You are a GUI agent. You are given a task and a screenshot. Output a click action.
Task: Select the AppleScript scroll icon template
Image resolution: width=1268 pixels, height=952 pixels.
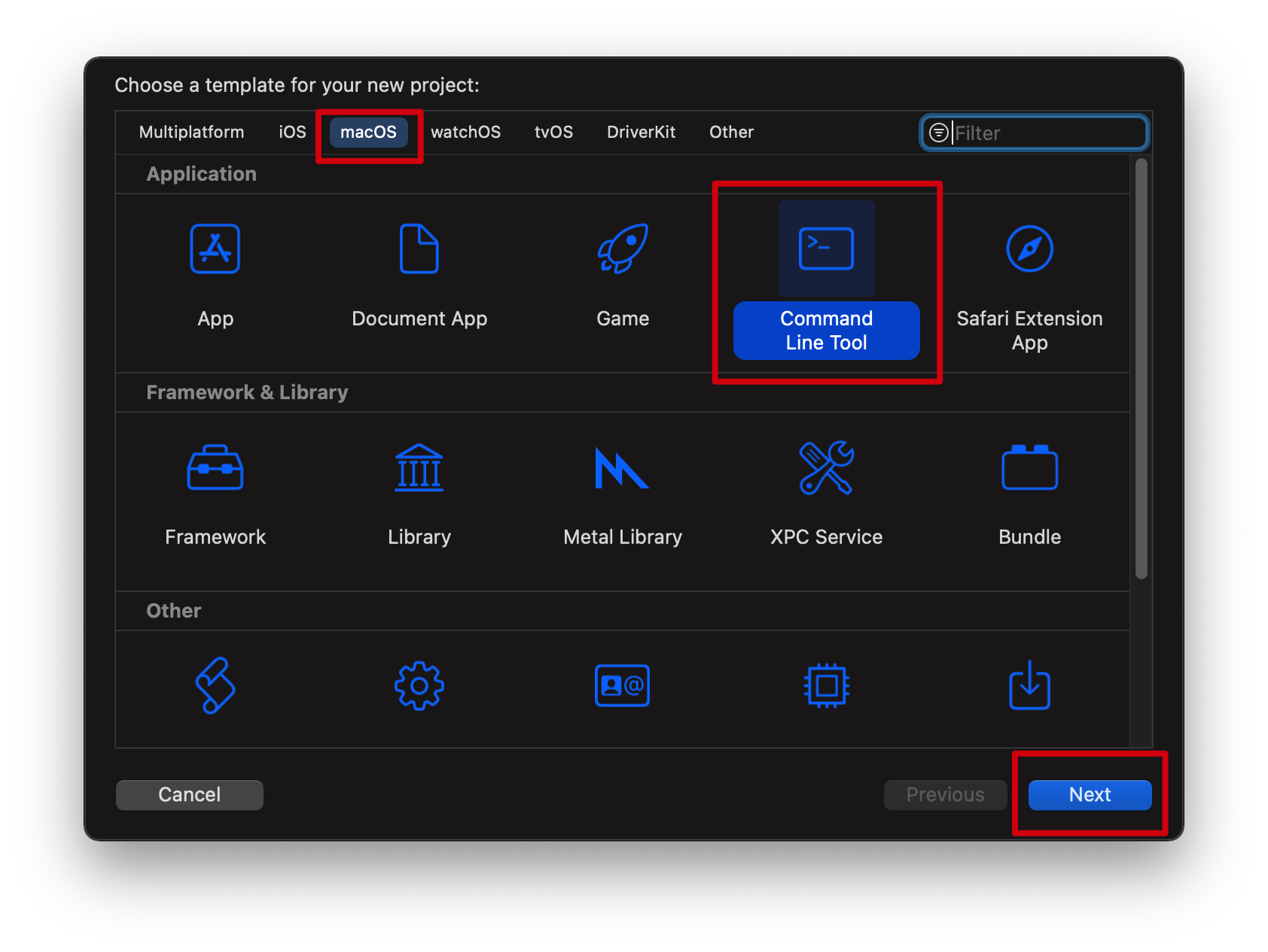[215, 685]
